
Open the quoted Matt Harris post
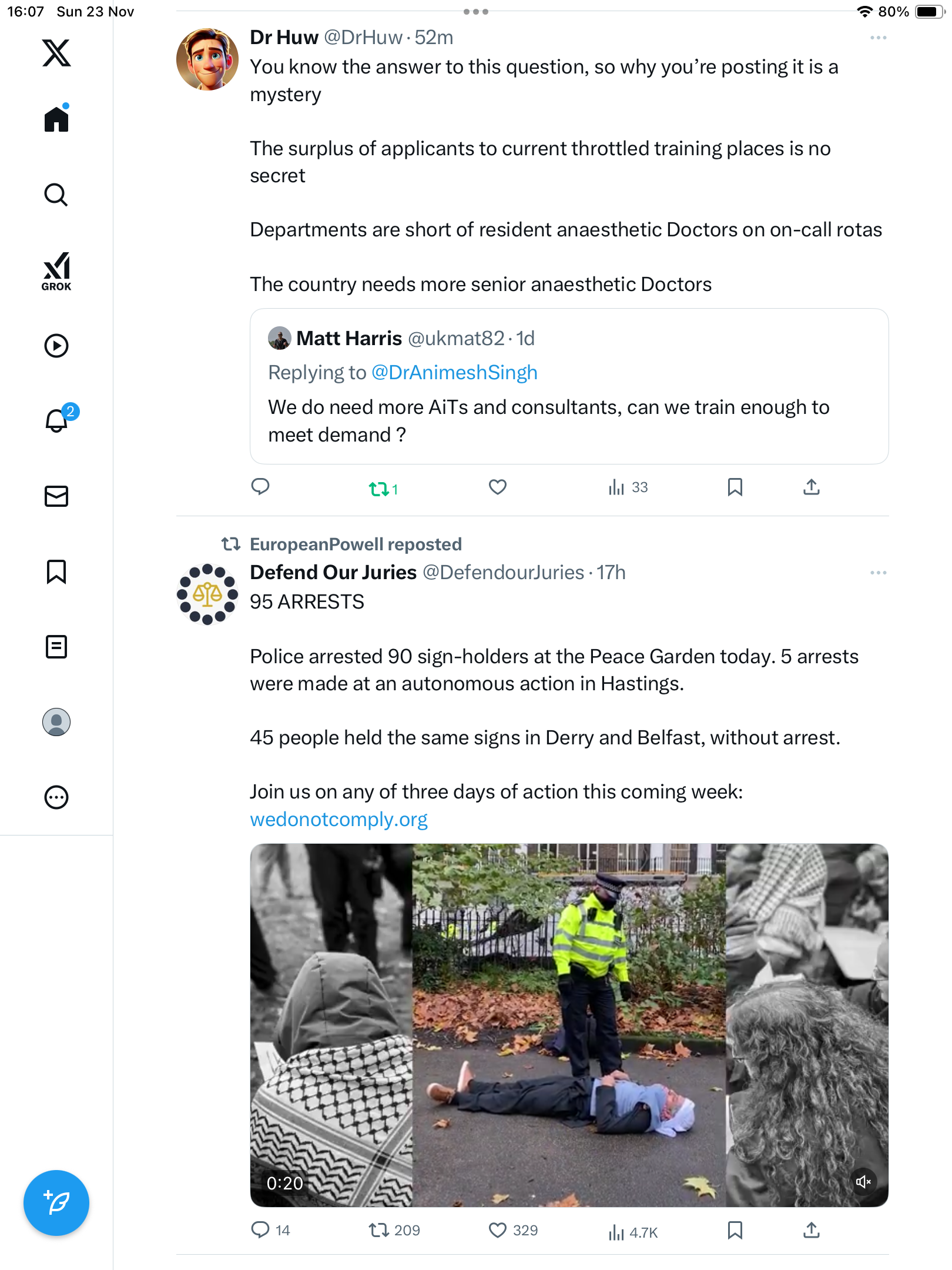pos(569,421)
